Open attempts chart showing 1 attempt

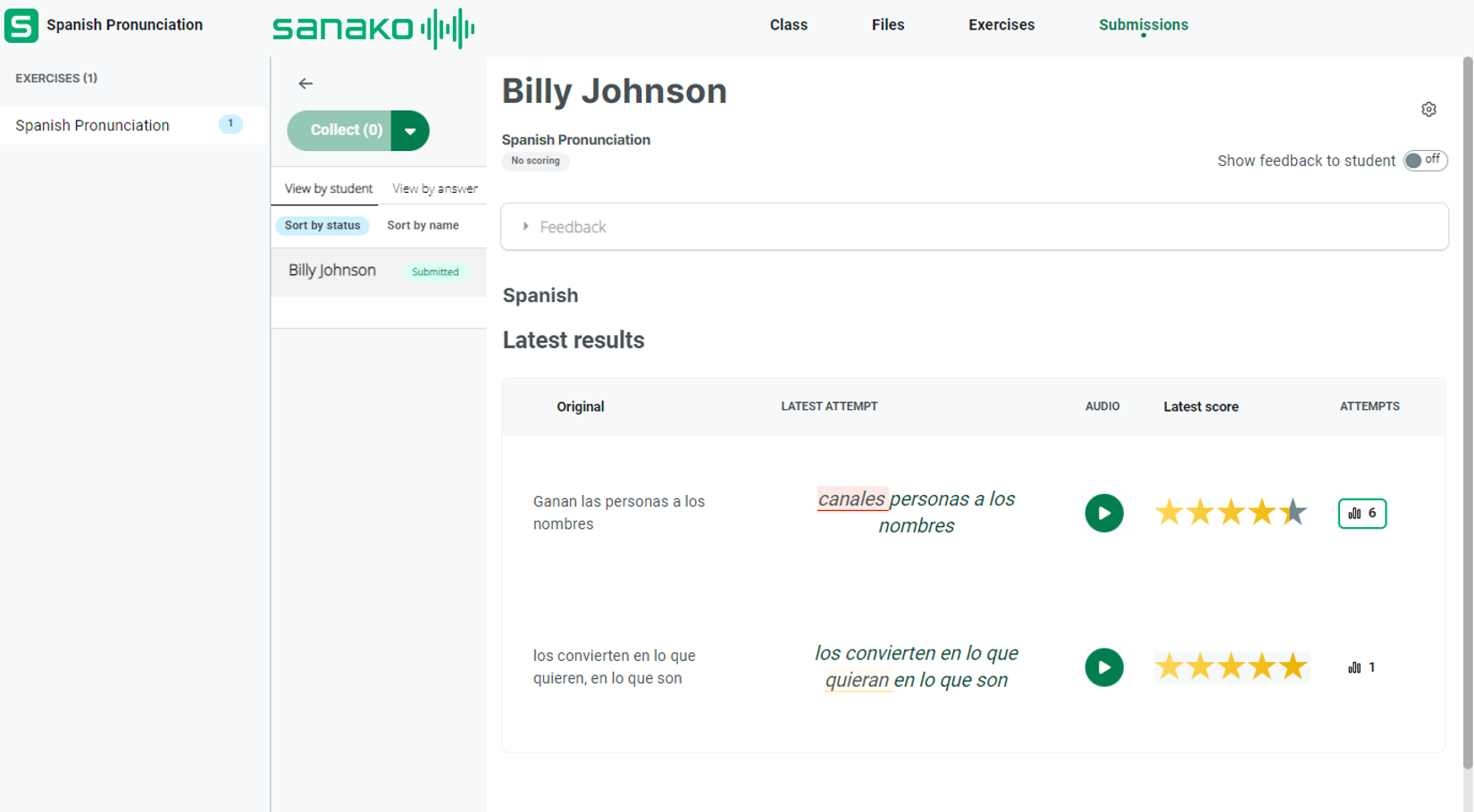[1361, 667]
